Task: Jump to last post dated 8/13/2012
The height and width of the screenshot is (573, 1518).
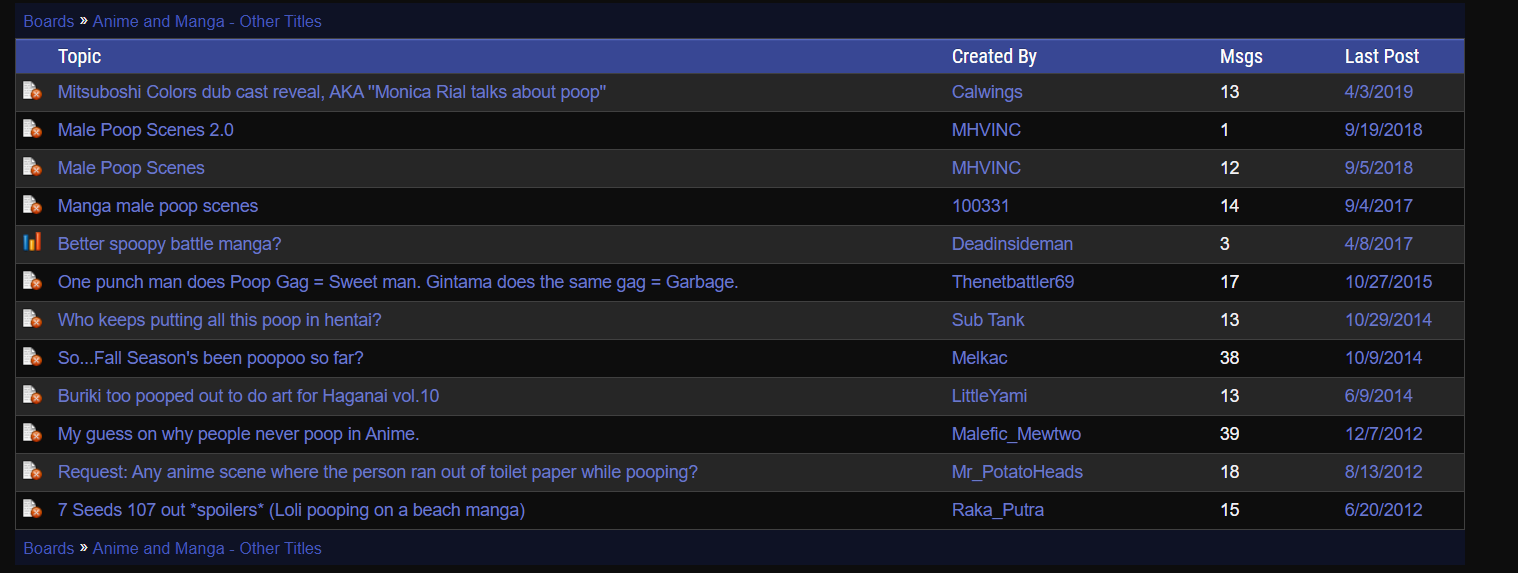Action: click(1383, 472)
